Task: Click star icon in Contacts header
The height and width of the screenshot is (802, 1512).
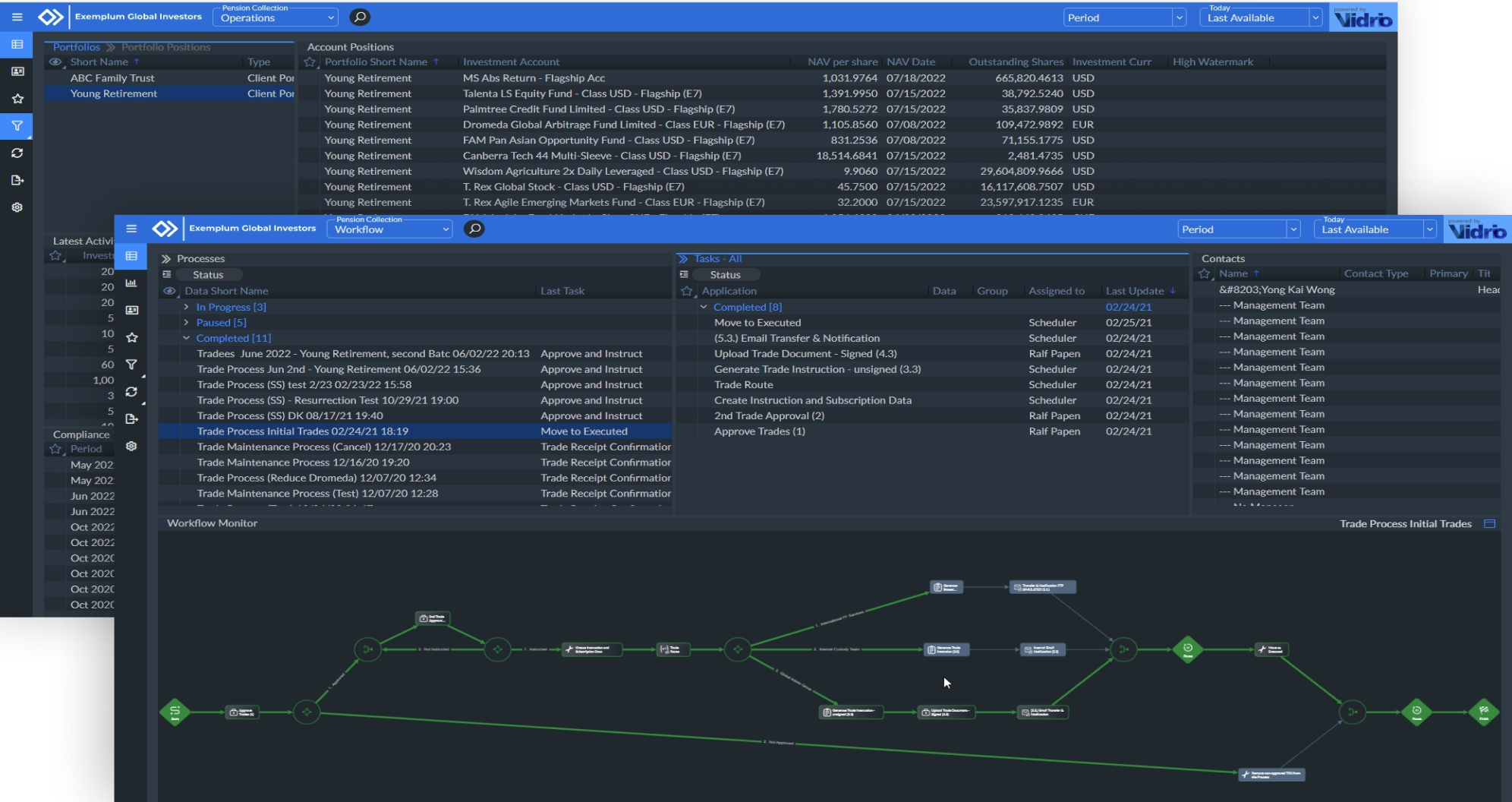Action: [x=1205, y=273]
